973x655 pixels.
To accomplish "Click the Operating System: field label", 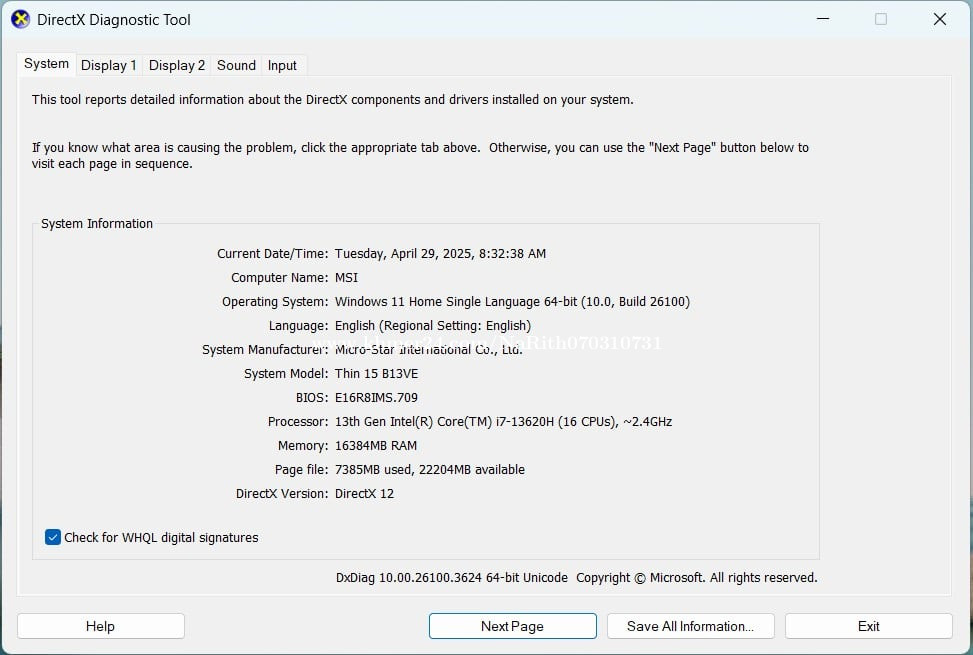I will (x=276, y=301).
